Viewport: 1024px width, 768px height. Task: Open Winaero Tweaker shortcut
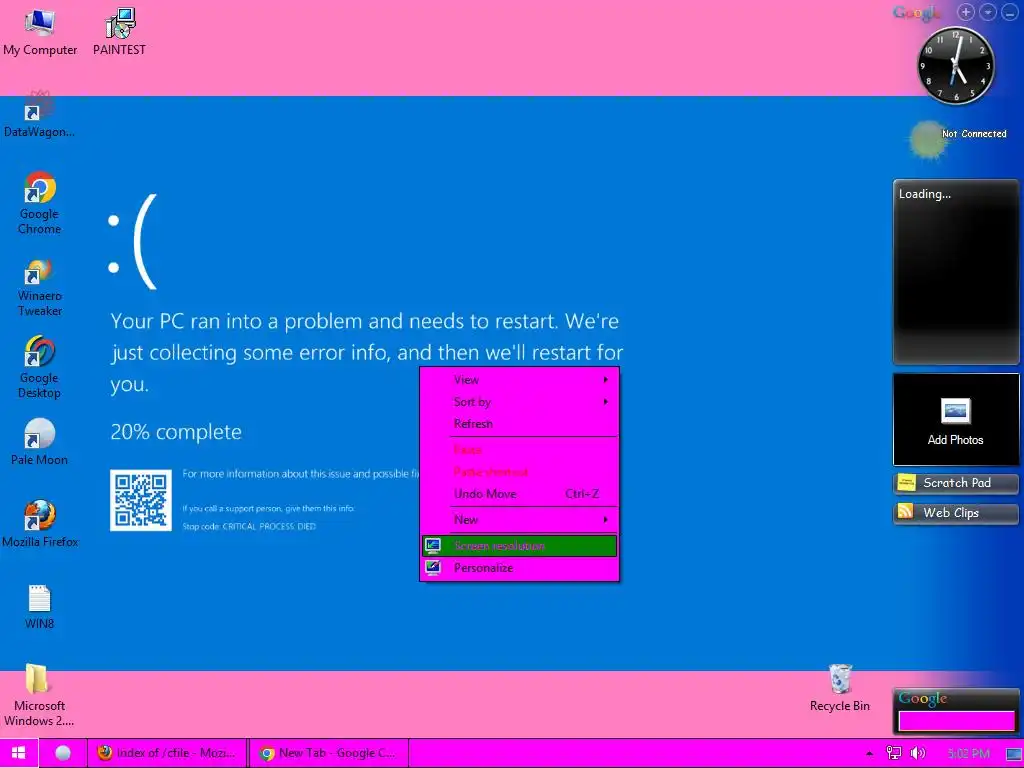pos(39,287)
